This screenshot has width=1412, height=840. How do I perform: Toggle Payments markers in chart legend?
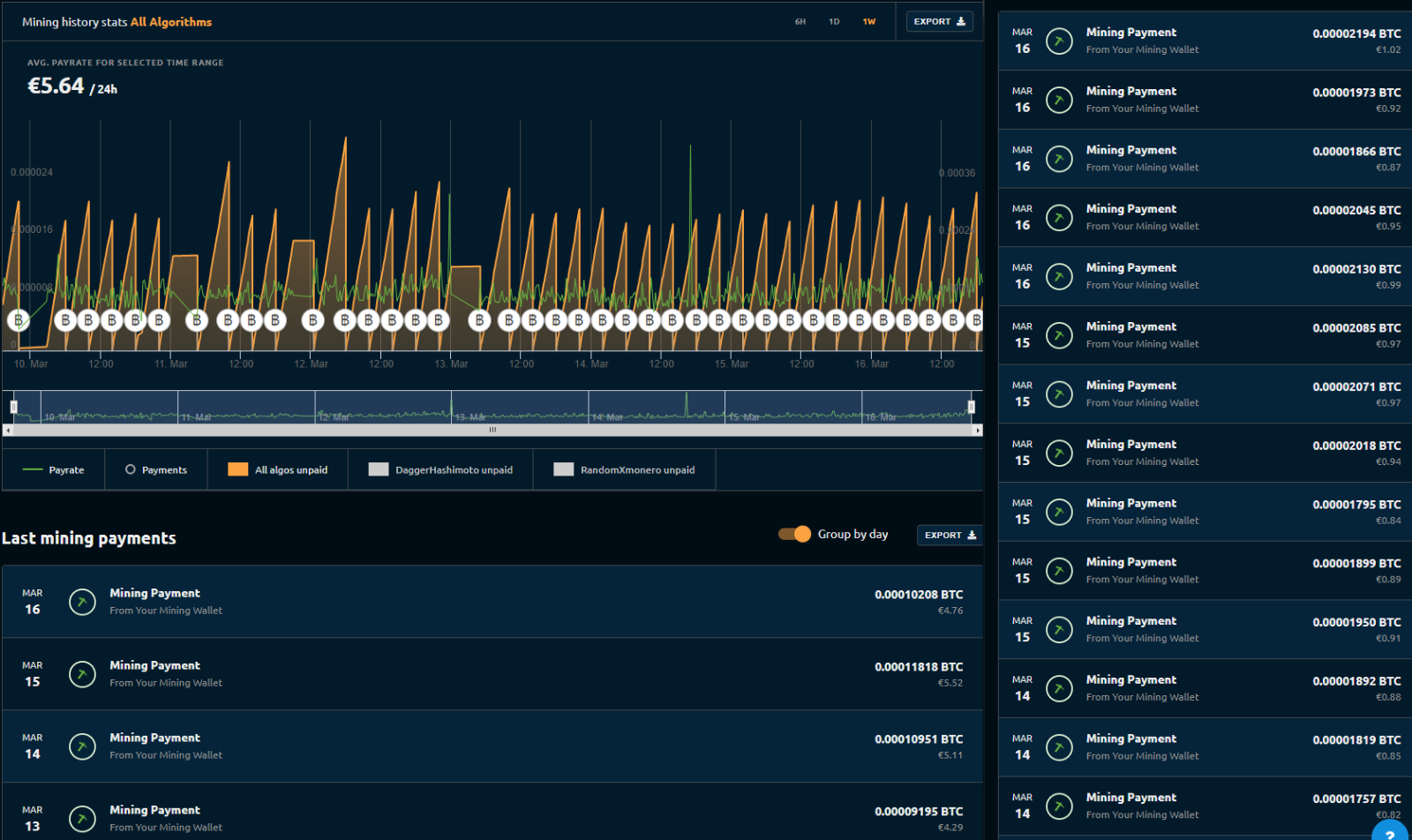click(x=156, y=470)
